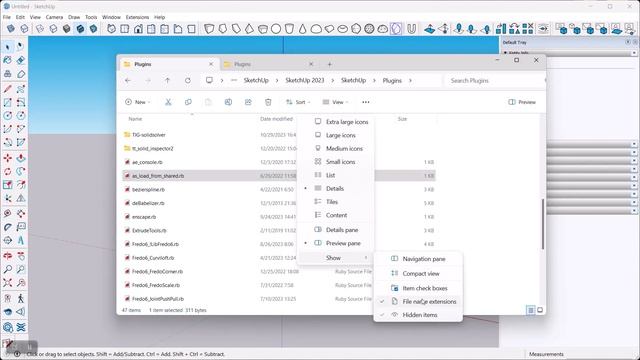Go up one folder level
Viewport: 640px width, 360px height.
pyautogui.click(x=167, y=80)
